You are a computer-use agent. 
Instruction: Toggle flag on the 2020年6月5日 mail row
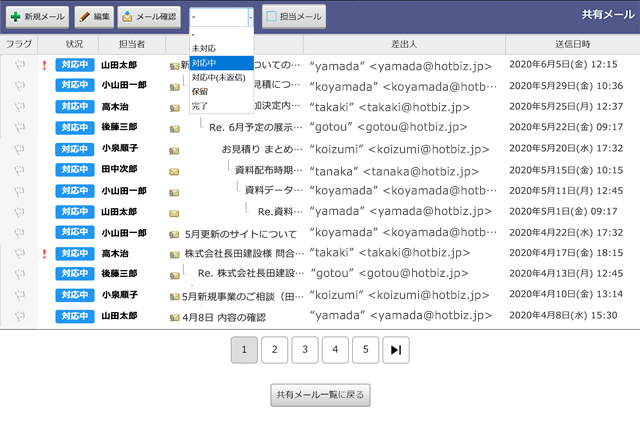click(20, 65)
